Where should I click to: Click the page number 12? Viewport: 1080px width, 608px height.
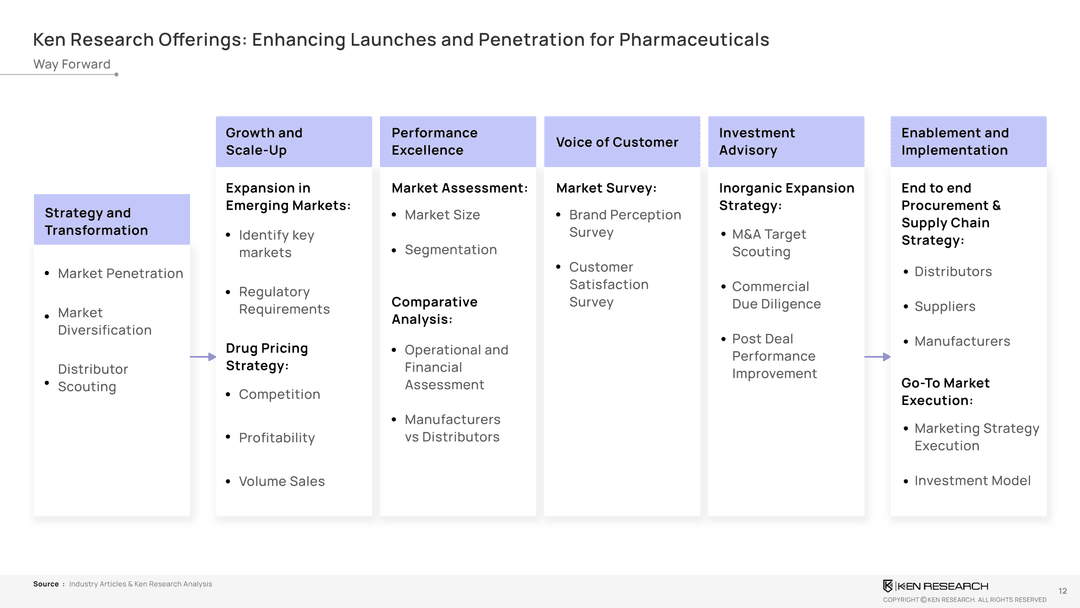(1062, 591)
